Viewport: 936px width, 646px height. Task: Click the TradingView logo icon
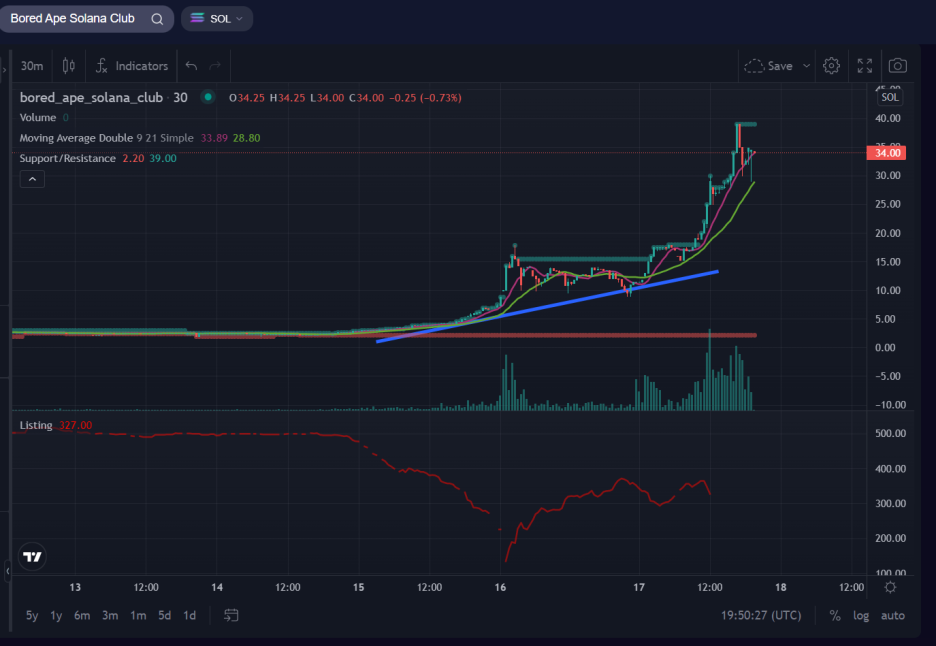[32, 556]
